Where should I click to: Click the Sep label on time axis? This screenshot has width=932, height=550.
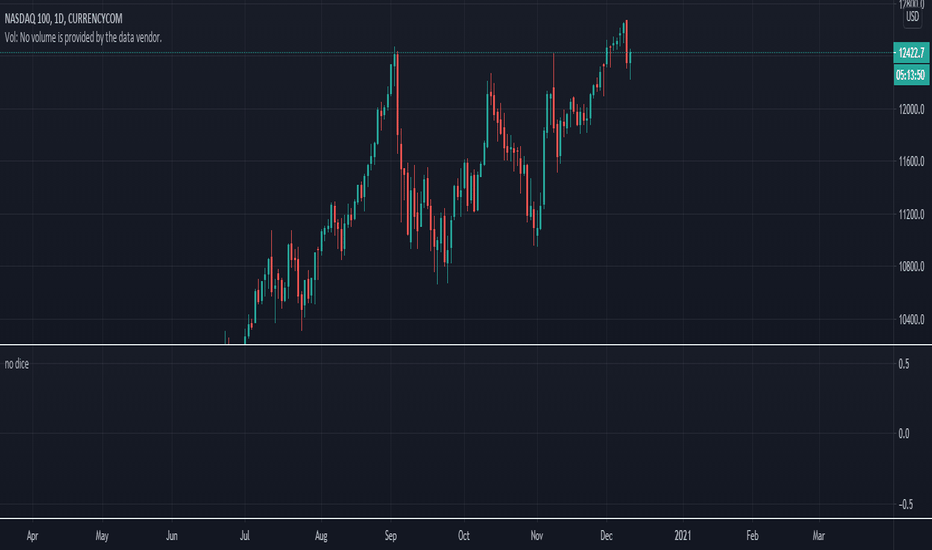[x=391, y=536]
